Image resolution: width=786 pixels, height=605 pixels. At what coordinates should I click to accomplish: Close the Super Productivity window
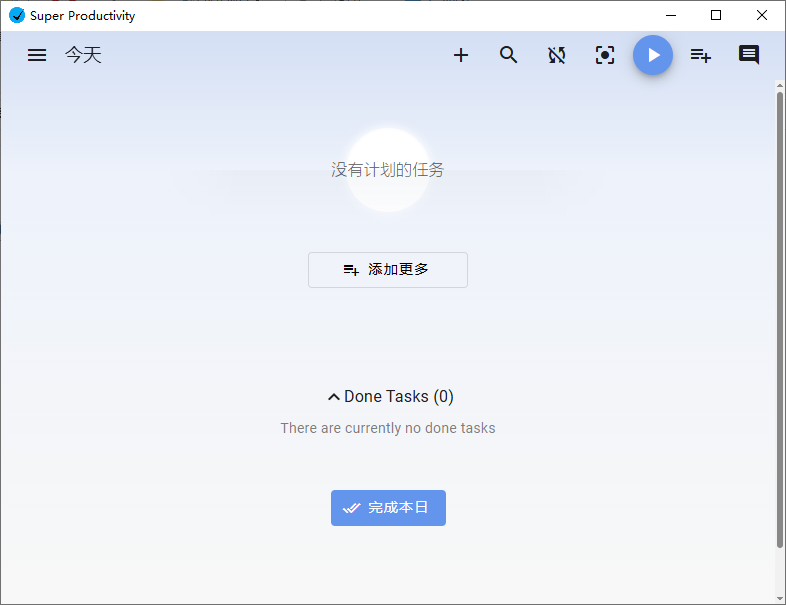[762, 15]
